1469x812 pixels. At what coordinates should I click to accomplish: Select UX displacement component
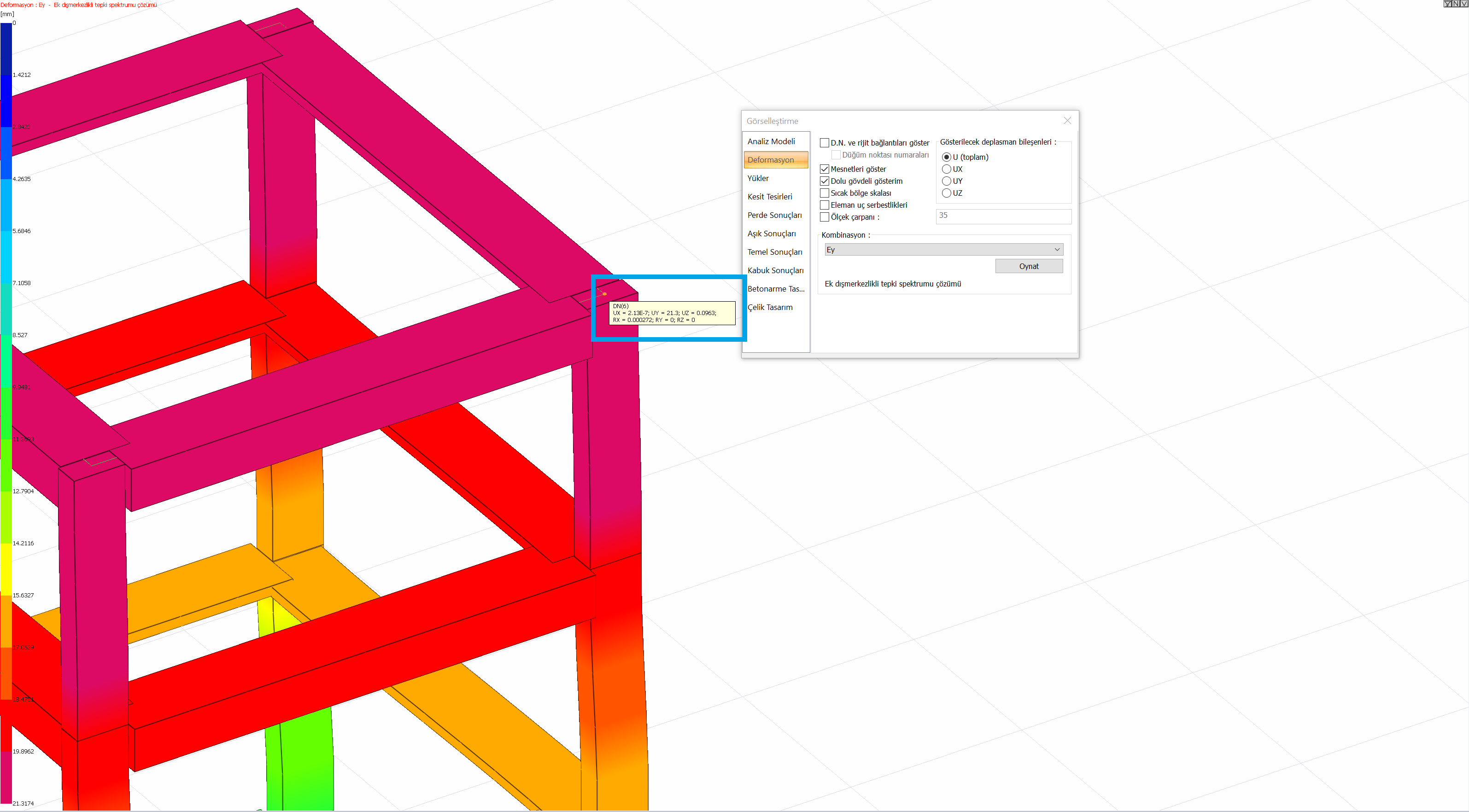[x=947, y=169]
